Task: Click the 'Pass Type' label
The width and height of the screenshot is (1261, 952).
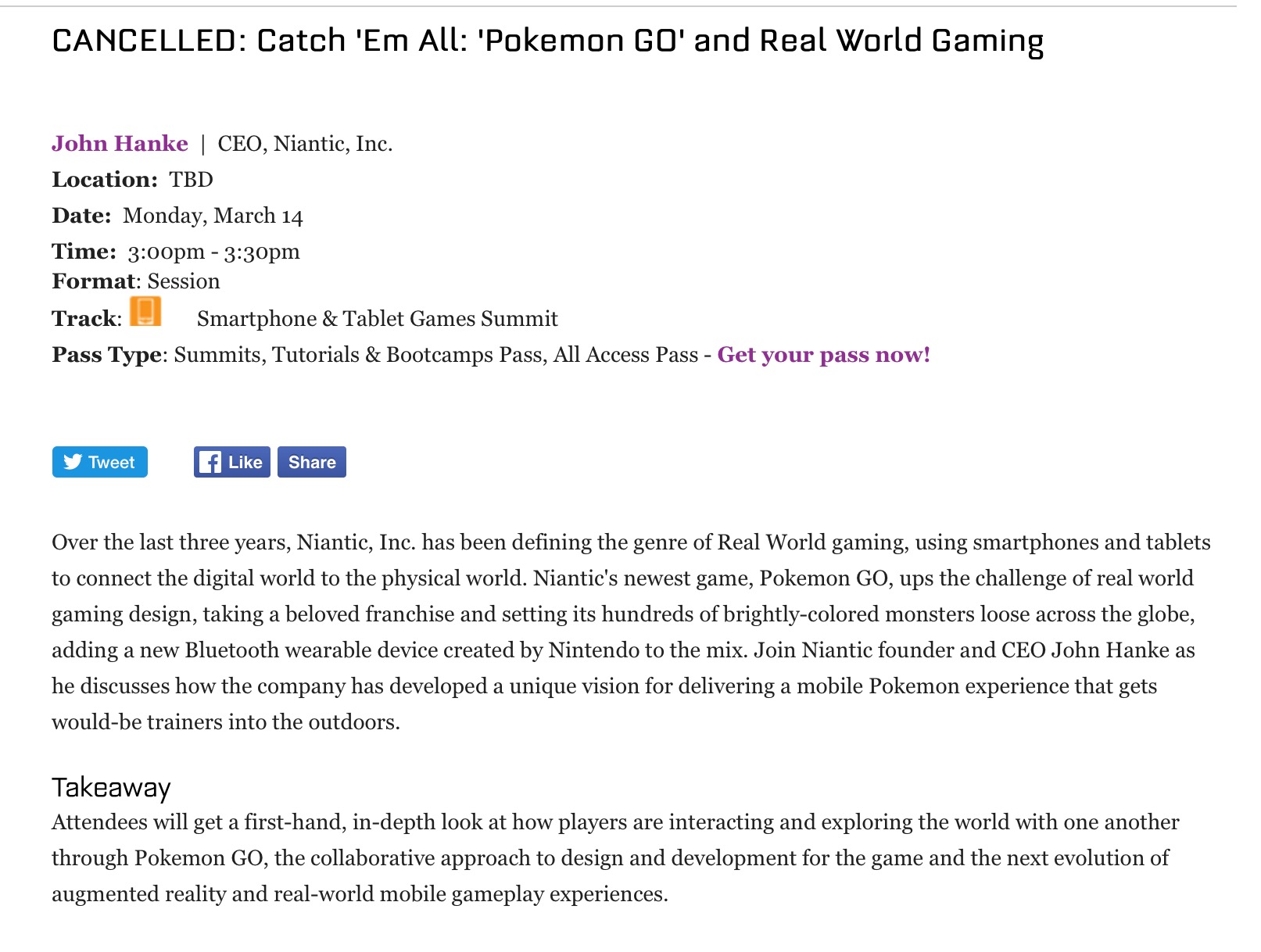Action: 107,355
